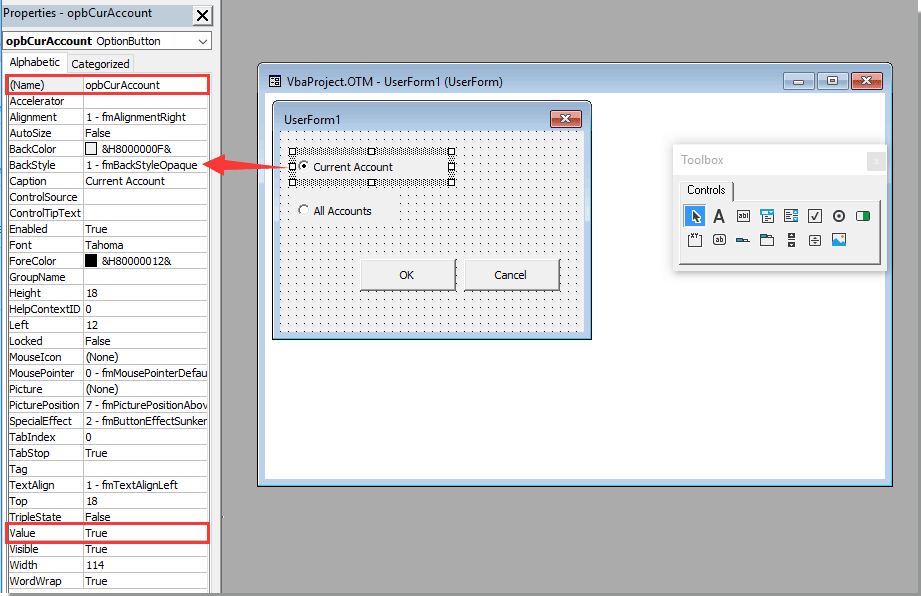The image size is (921, 596).
Task: Select the Controls tab in the Toolbox
Action: click(x=706, y=189)
